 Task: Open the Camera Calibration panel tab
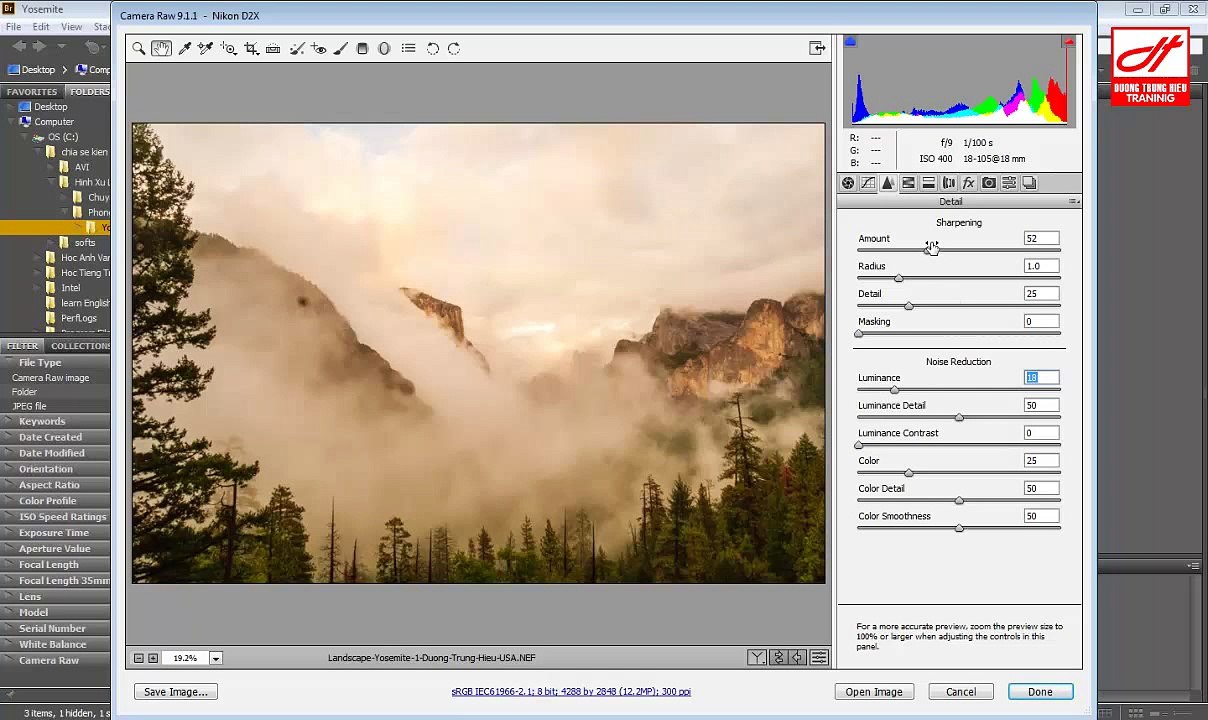point(988,183)
